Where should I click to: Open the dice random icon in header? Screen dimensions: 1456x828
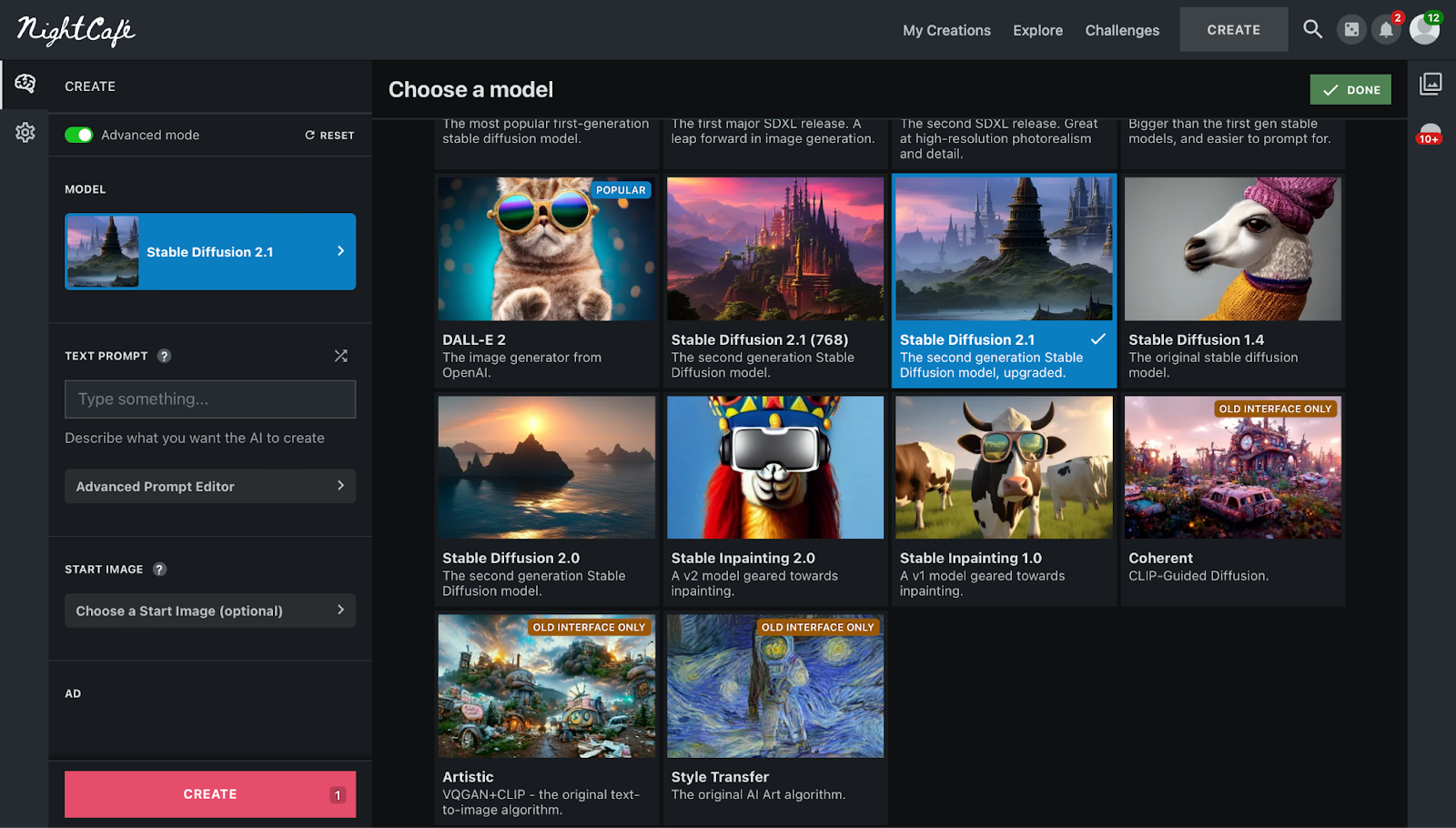click(1352, 30)
